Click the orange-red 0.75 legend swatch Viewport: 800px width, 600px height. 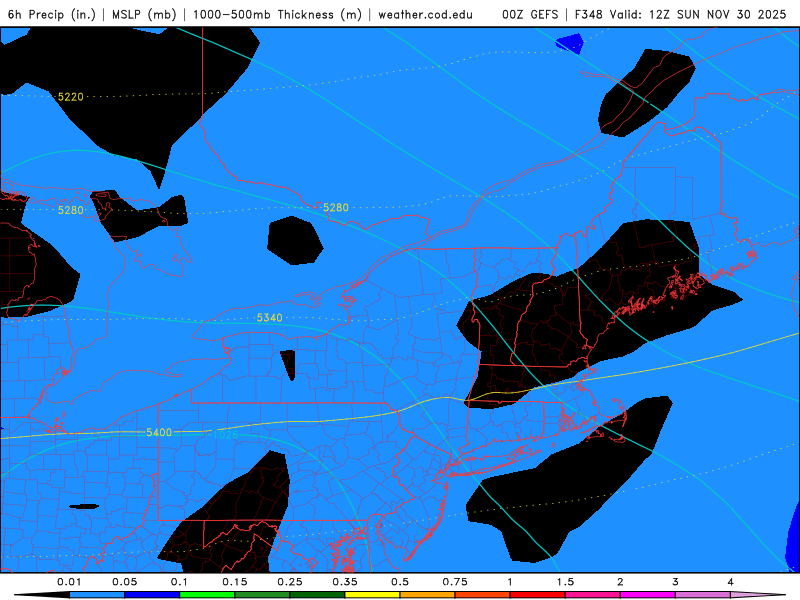pyautogui.click(x=483, y=595)
